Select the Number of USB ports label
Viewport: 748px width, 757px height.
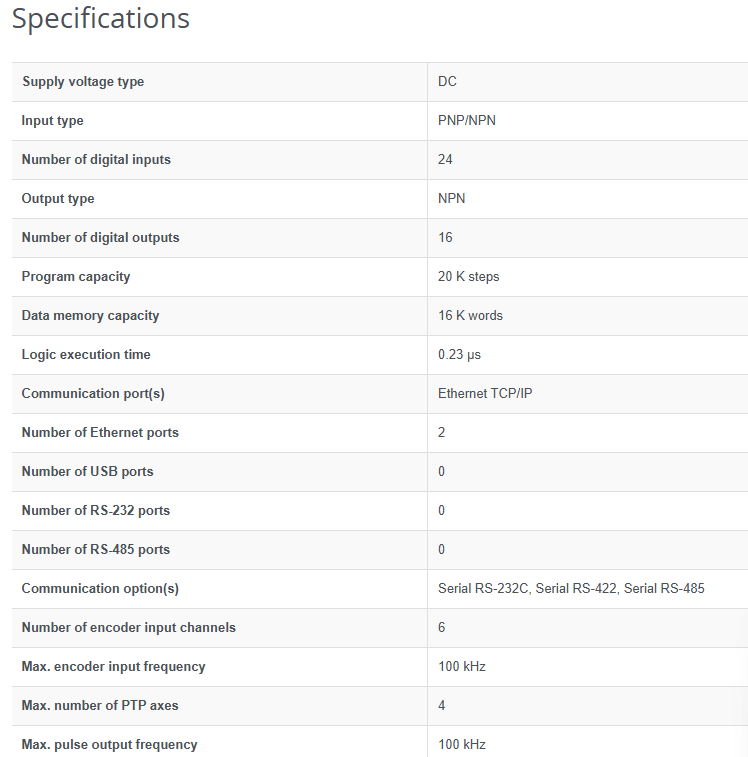tap(87, 472)
